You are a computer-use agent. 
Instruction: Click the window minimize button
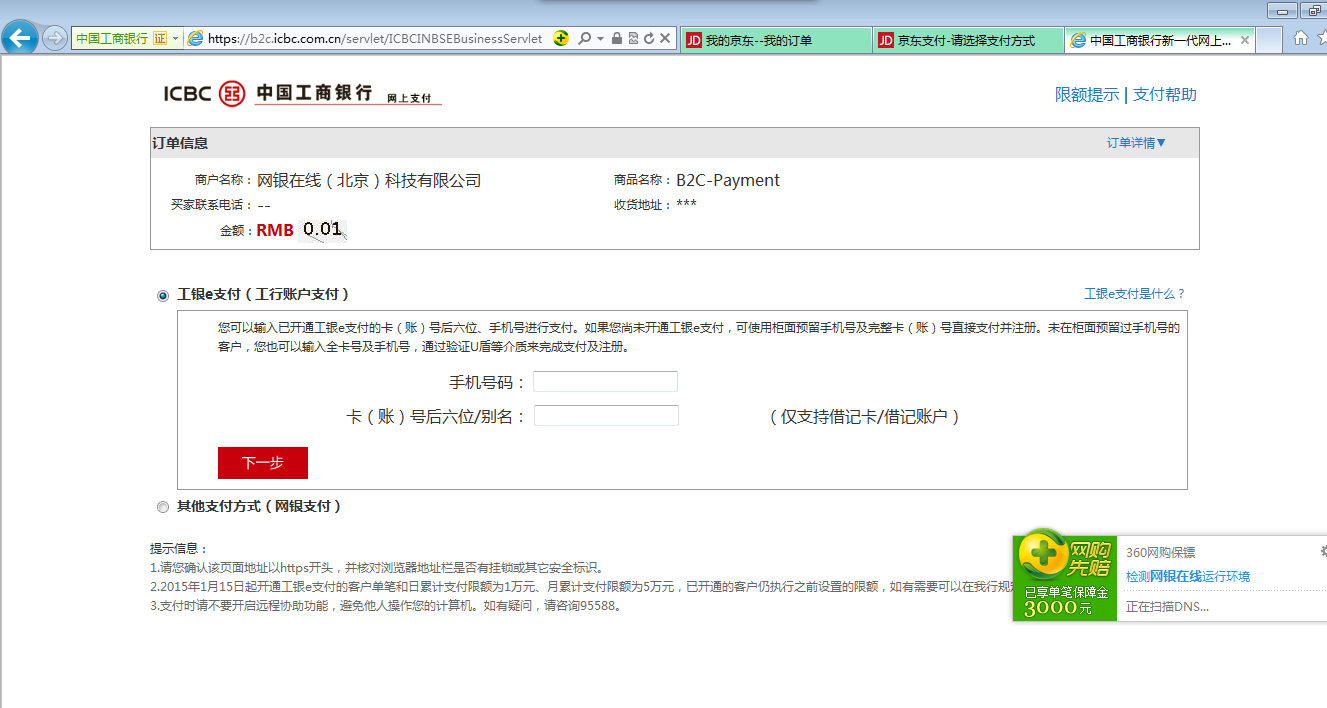coord(1283,9)
